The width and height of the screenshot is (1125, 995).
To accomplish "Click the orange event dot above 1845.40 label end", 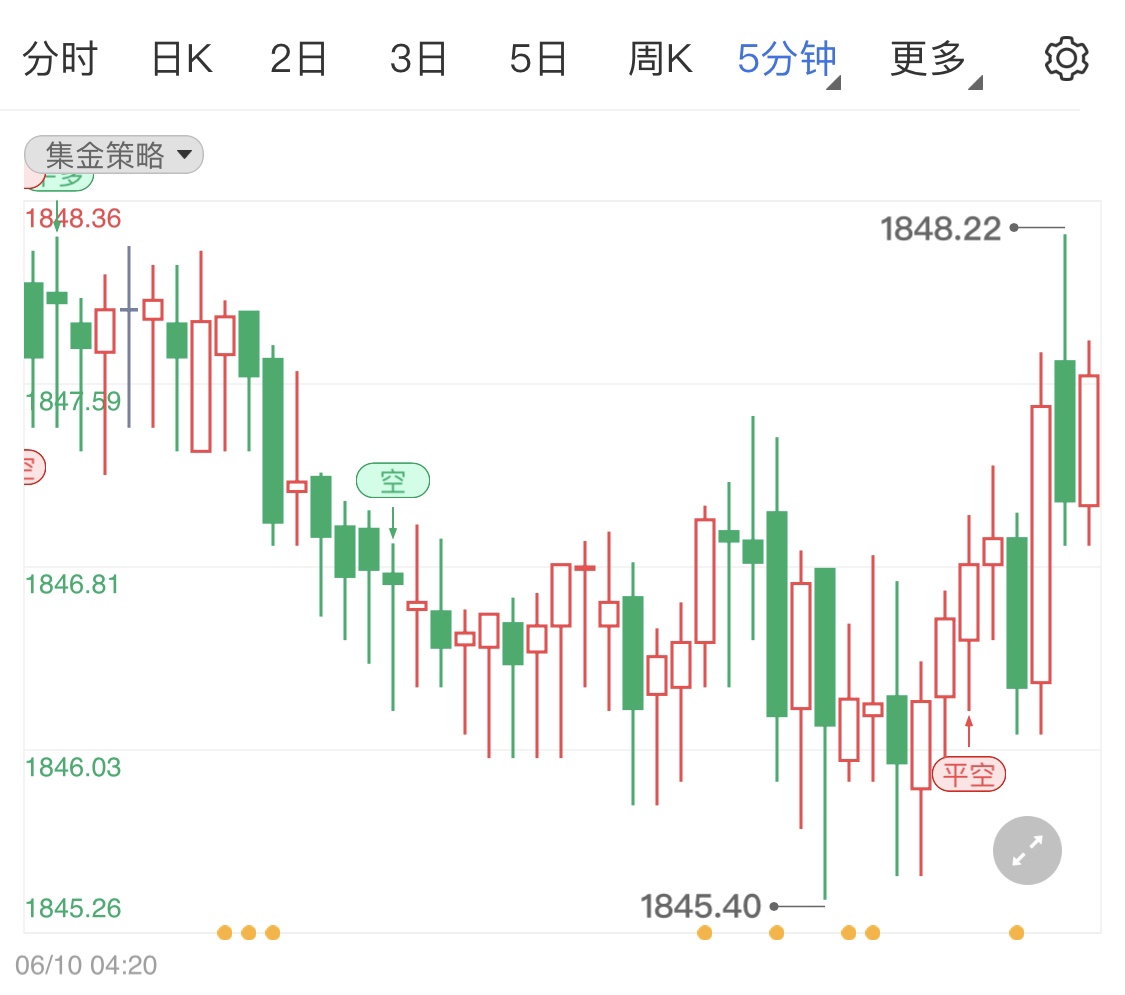I will pos(776,933).
